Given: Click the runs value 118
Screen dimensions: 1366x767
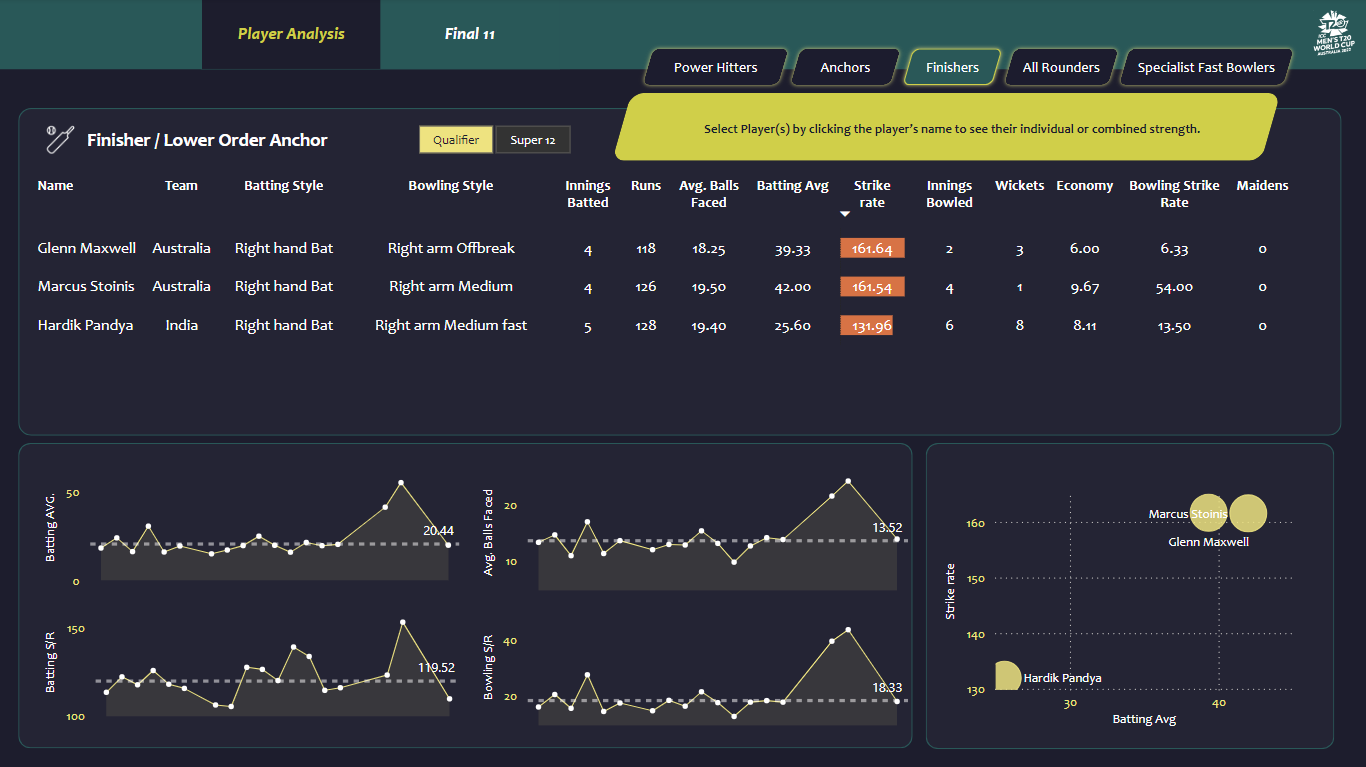Looking at the screenshot, I should point(646,250).
